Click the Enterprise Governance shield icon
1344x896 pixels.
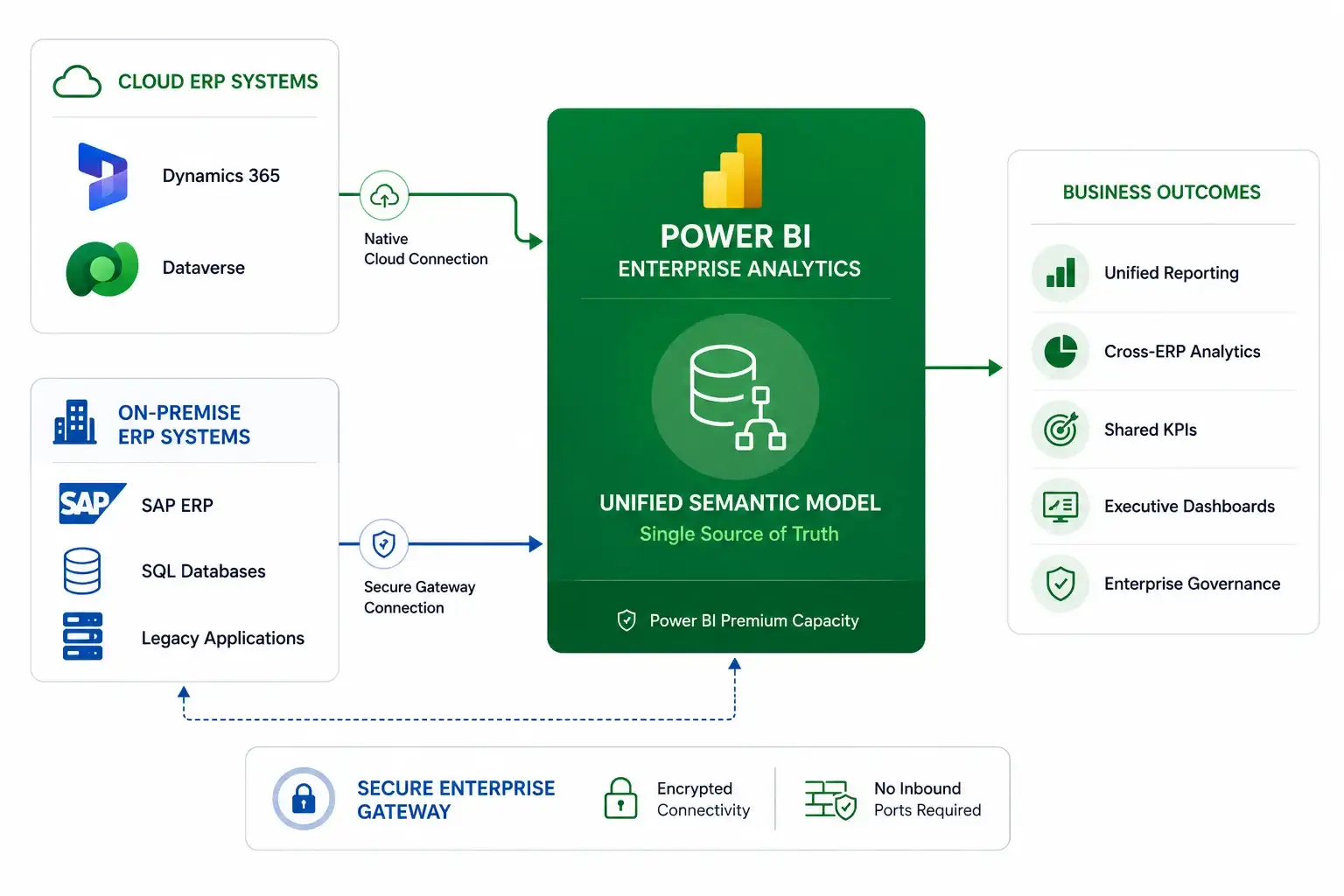coord(1060,584)
